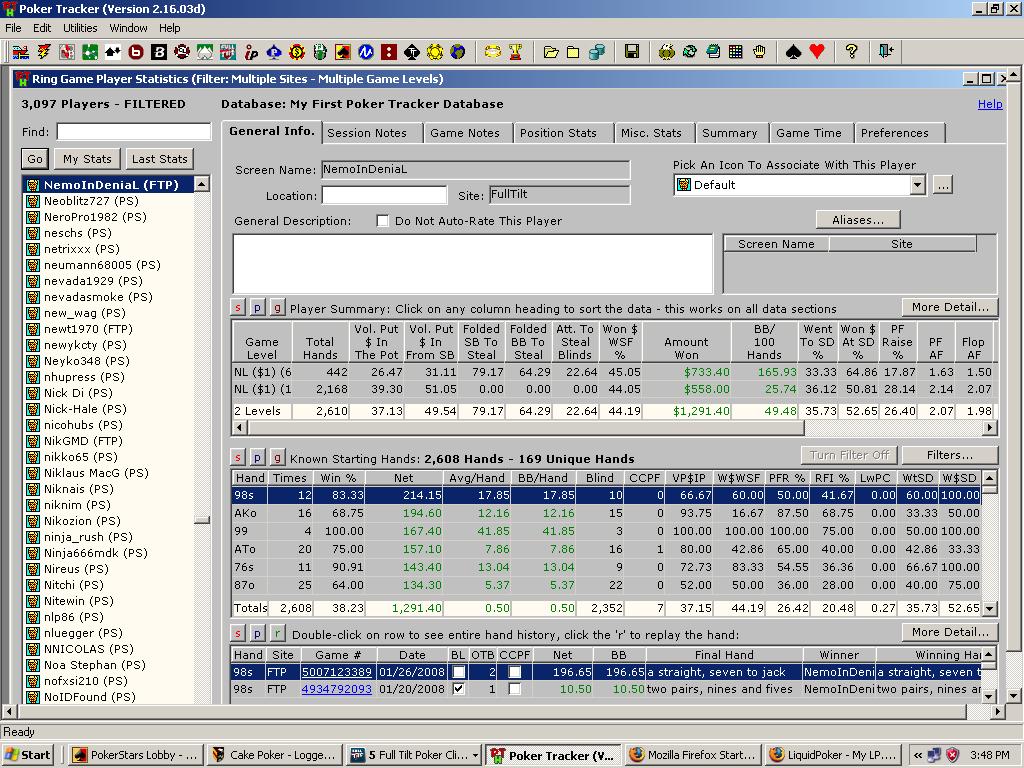Uncheck BL checkbox for game 4934792093
The image size is (1024, 768).
coord(458,689)
